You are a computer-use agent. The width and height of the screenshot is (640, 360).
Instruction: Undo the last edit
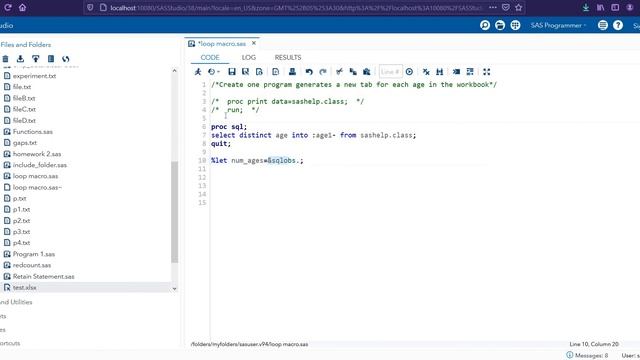coord(309,72)
